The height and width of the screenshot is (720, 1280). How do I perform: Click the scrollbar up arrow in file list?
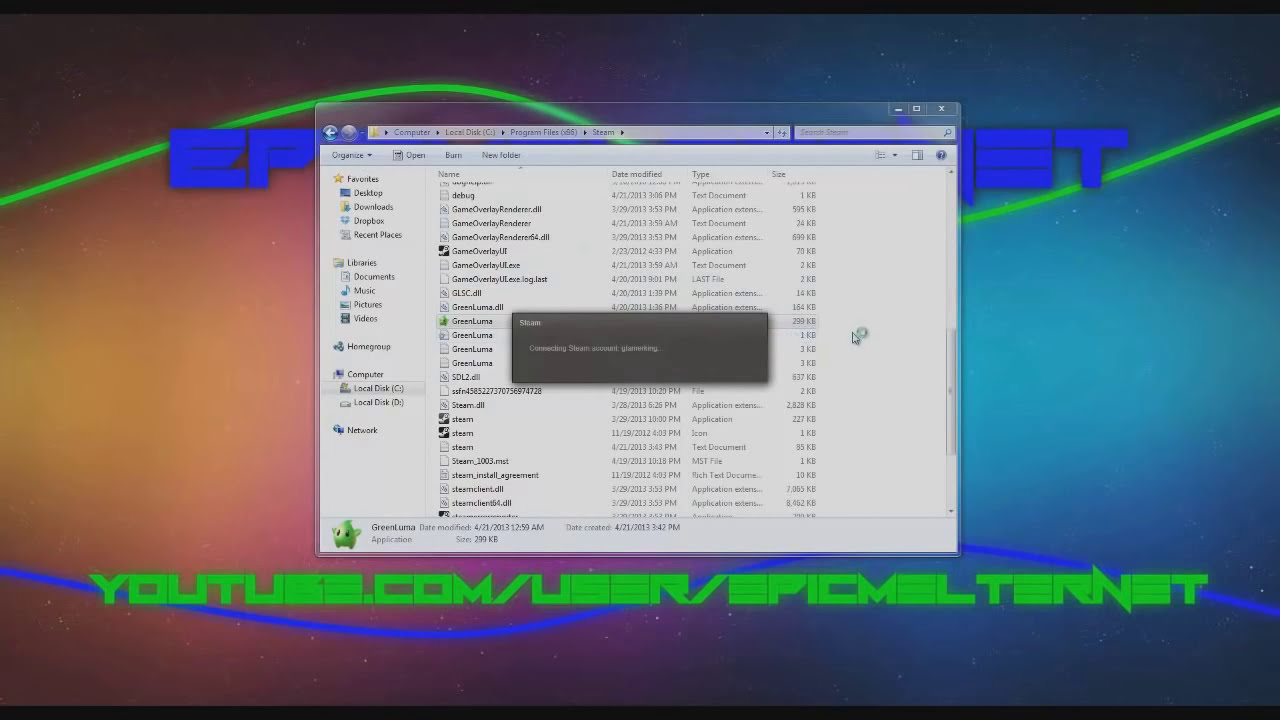[950, 173]
